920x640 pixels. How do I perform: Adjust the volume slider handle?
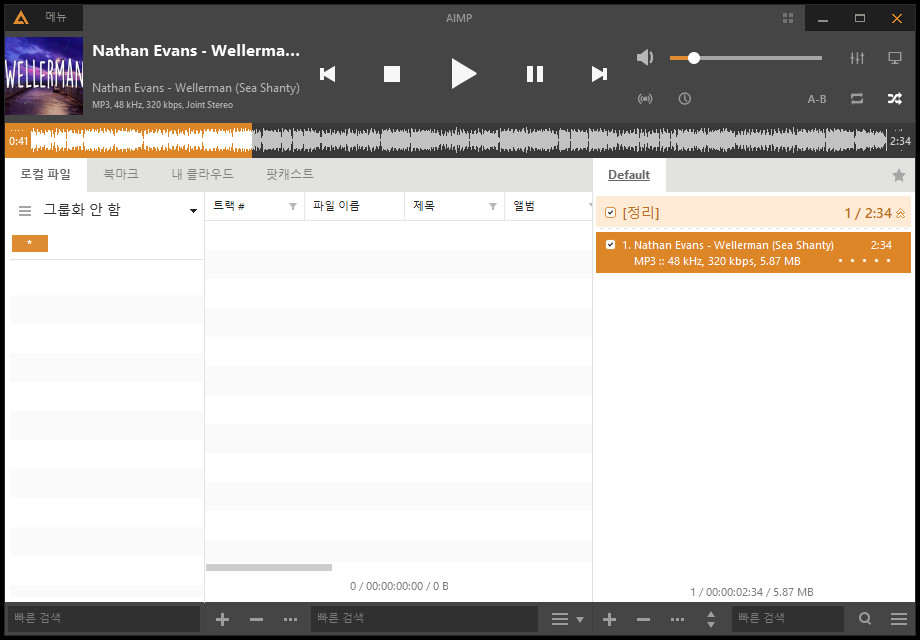(x=694, y=57)
